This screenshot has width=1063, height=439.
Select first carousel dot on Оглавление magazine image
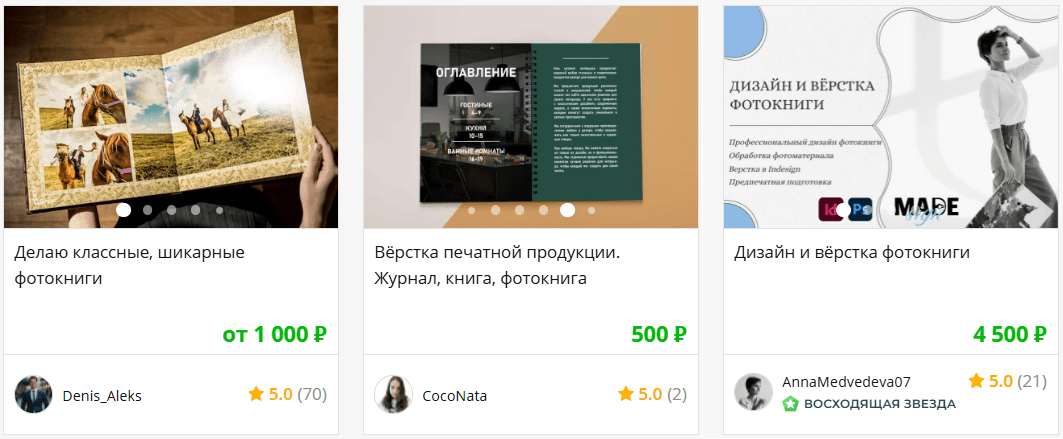click(x=472, y=210)
